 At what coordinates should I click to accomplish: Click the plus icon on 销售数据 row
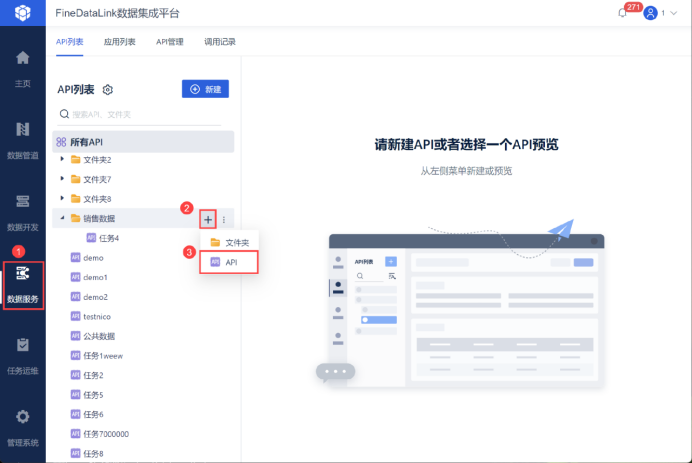click(208, 219)
